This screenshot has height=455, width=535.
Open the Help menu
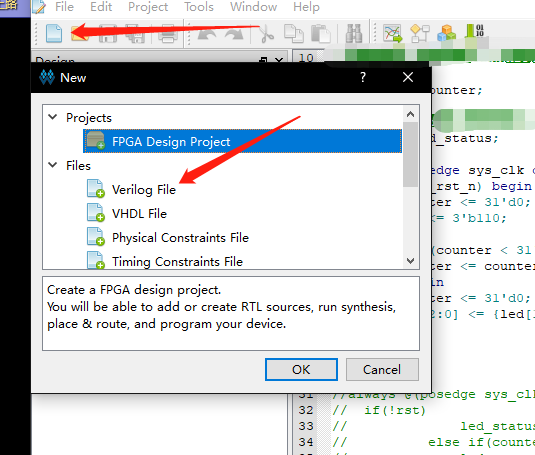[x=306, y=7]
